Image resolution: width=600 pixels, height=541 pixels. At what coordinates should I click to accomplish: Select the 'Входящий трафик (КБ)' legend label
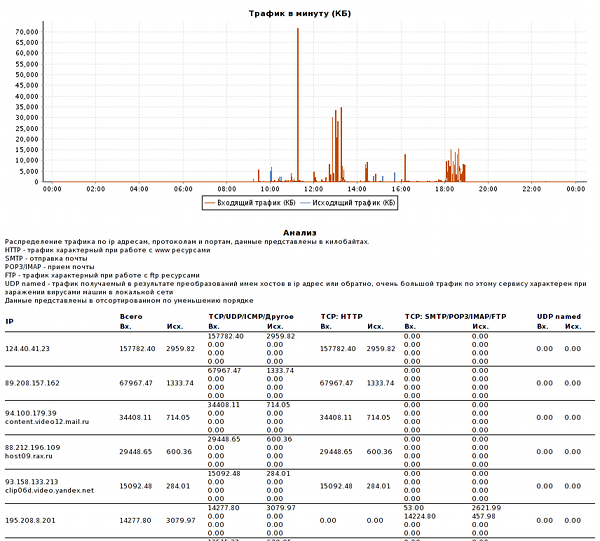click(x=255, y=202)
